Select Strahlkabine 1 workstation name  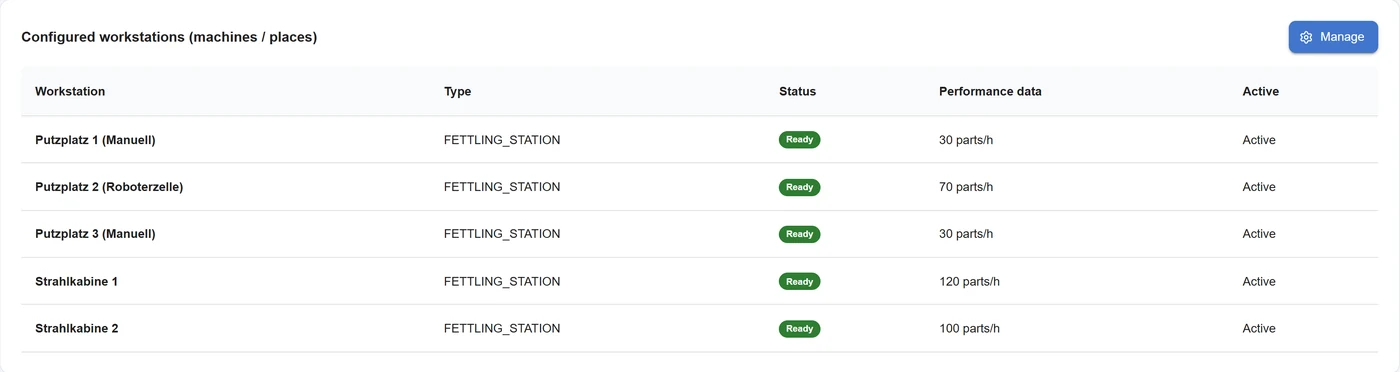pos(76,282)
